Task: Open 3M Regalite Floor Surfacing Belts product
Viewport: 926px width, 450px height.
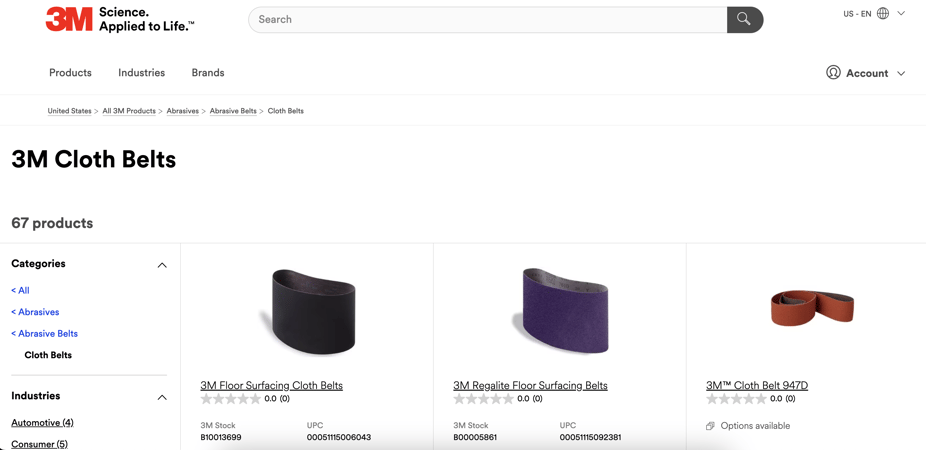Action: click(530, 386)
